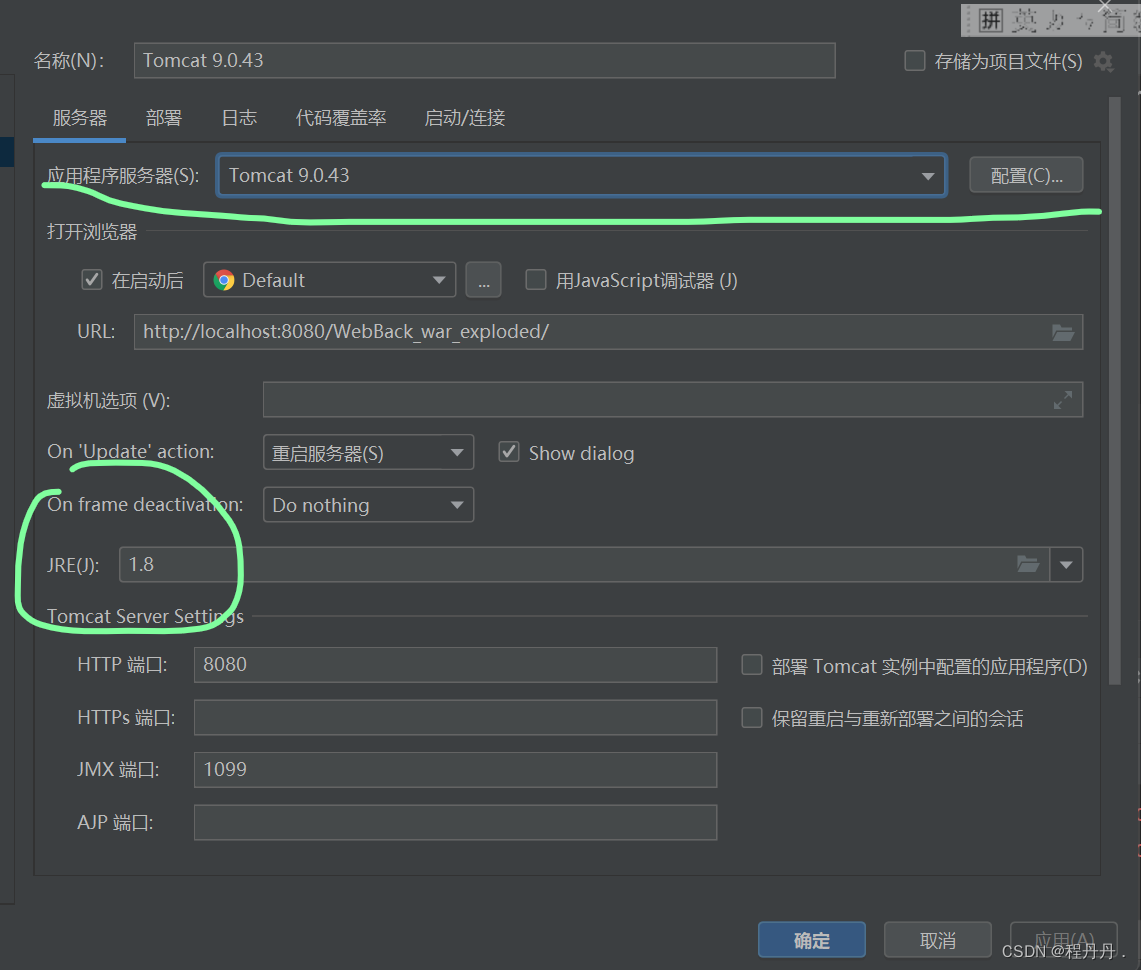
Task: Open the 应用程序服务器 Tomcat 9.0.43 dropdown
Action: pyautogui.click(x=581, y=175)
